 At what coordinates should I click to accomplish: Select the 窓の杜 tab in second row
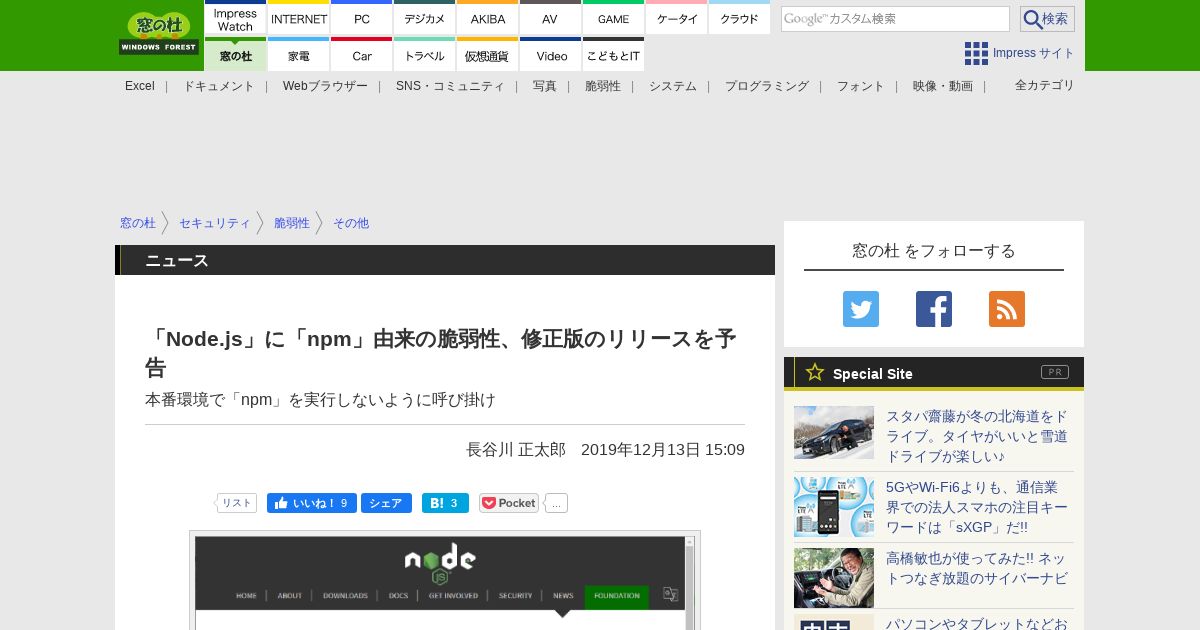pyautogui.click(x=236, y=55)
